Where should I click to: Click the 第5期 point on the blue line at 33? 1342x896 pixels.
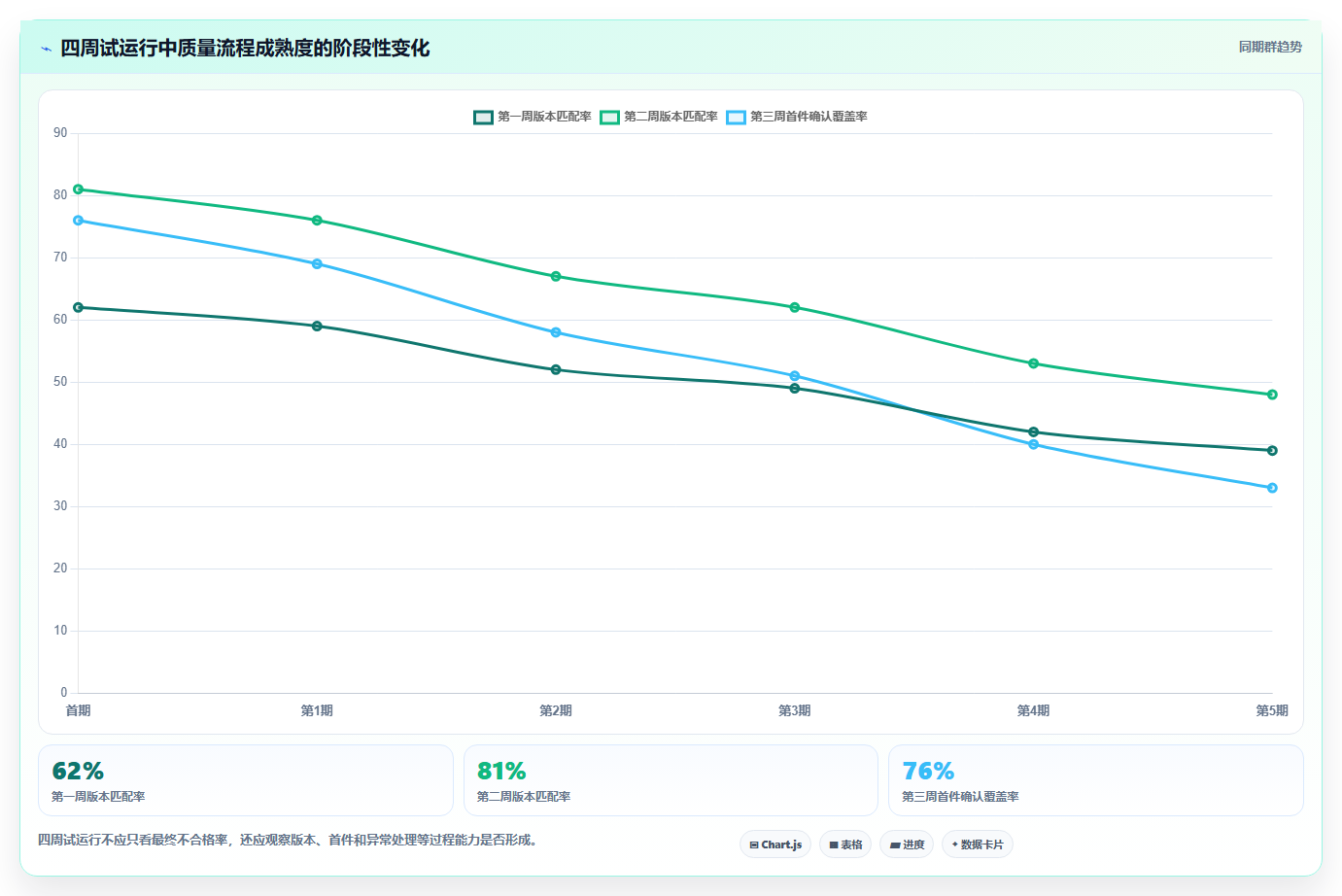pos(1272,488)
